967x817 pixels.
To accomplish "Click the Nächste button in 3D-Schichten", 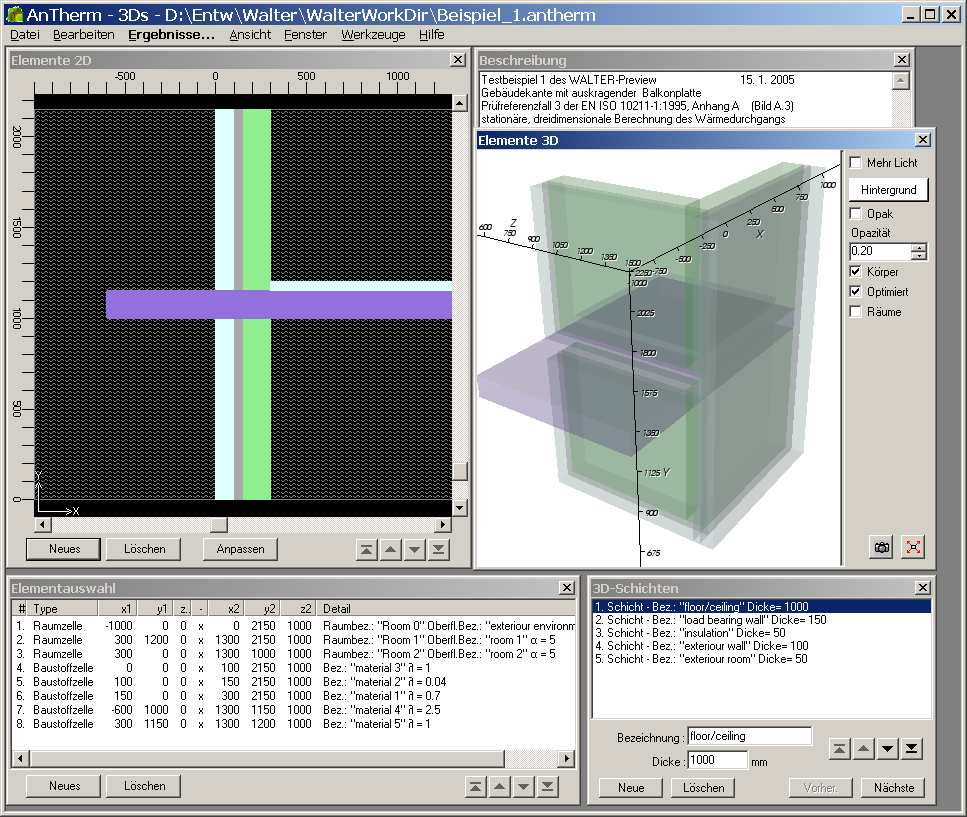I will pyautogui.click(x=893, y=787).
